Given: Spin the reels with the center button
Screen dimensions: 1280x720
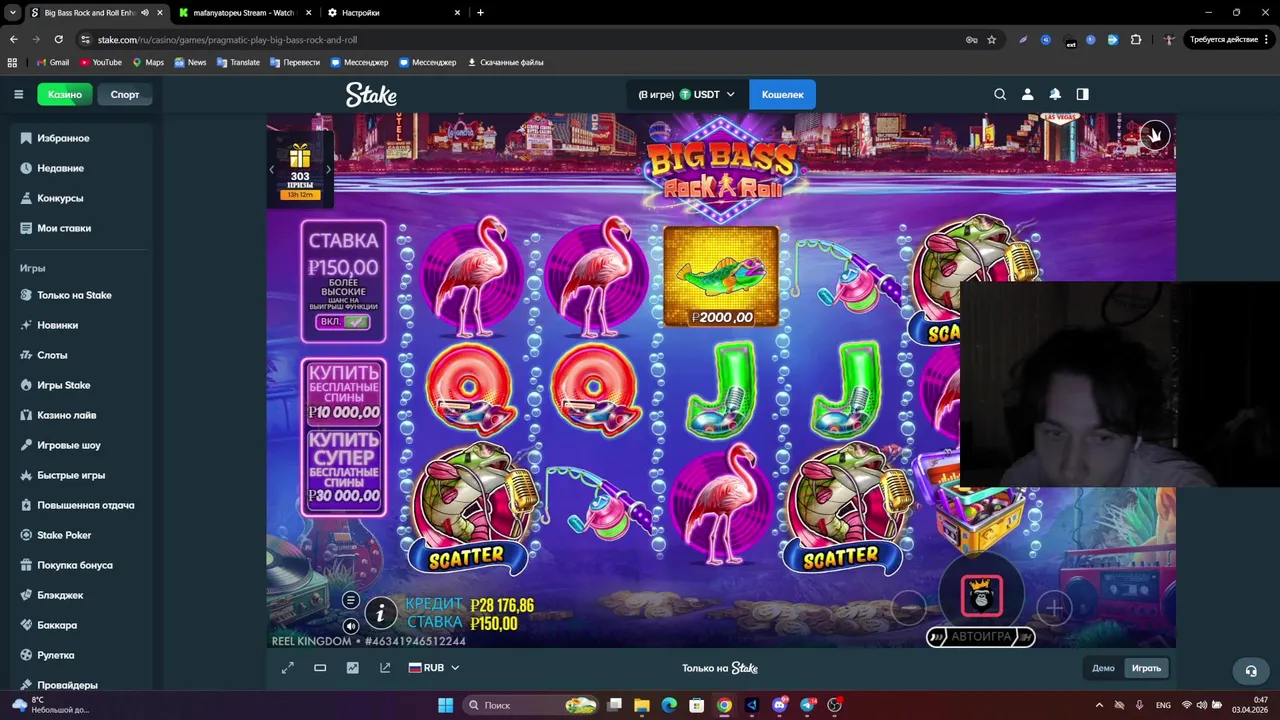Looking at the screenshot, I should 981,597.
